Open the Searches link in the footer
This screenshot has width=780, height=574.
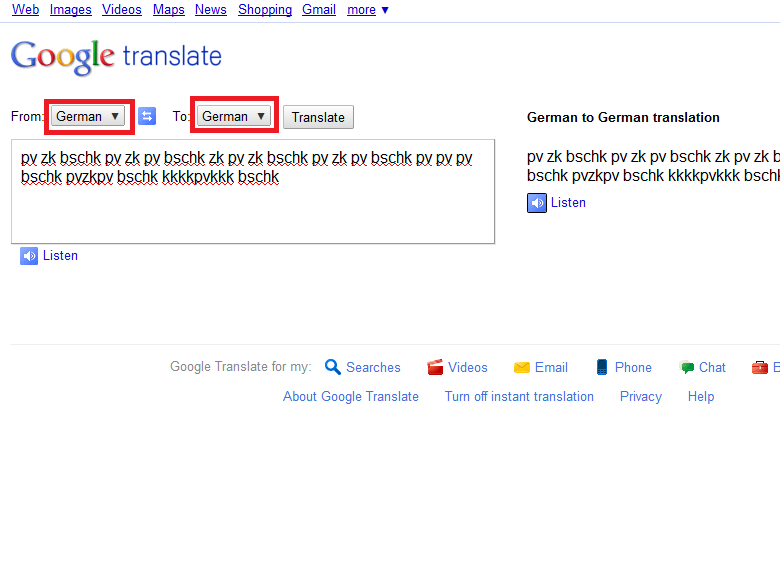tap(373, 368)
